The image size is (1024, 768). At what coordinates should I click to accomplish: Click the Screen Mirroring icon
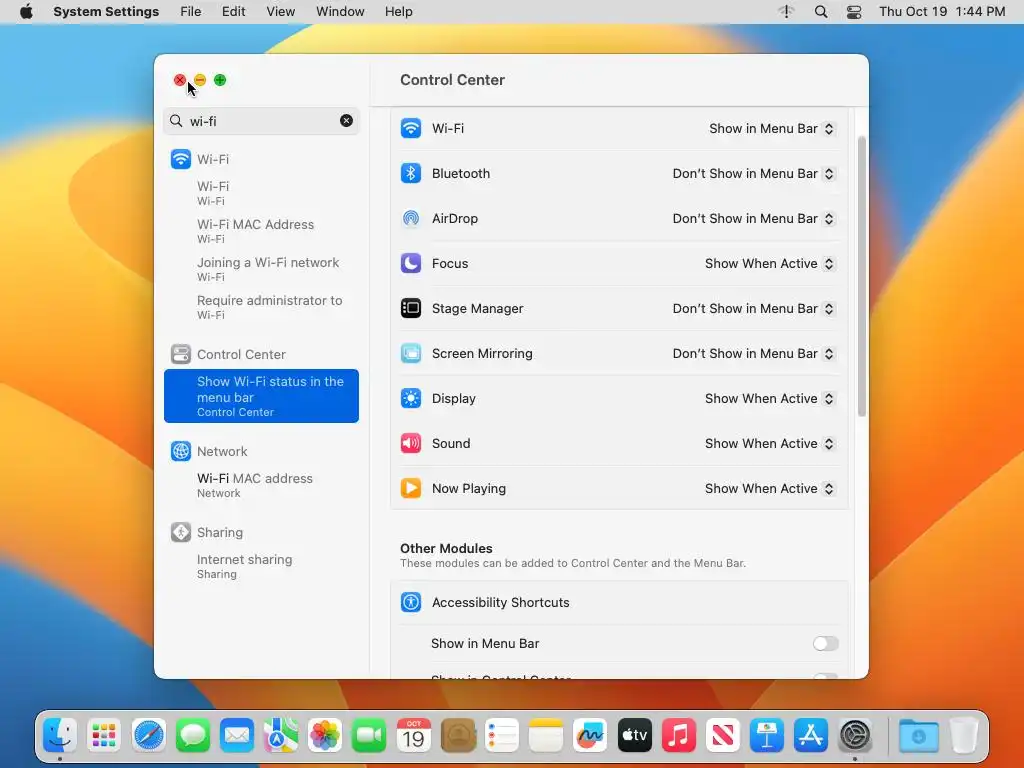411,353
